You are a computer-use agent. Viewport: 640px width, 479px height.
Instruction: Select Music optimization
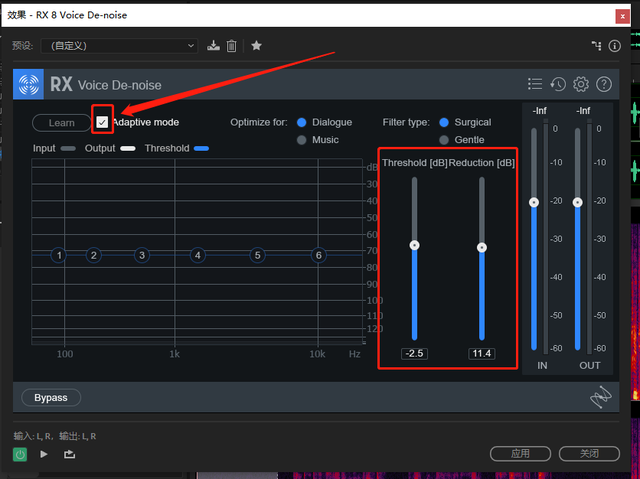[x=302, y=140]
